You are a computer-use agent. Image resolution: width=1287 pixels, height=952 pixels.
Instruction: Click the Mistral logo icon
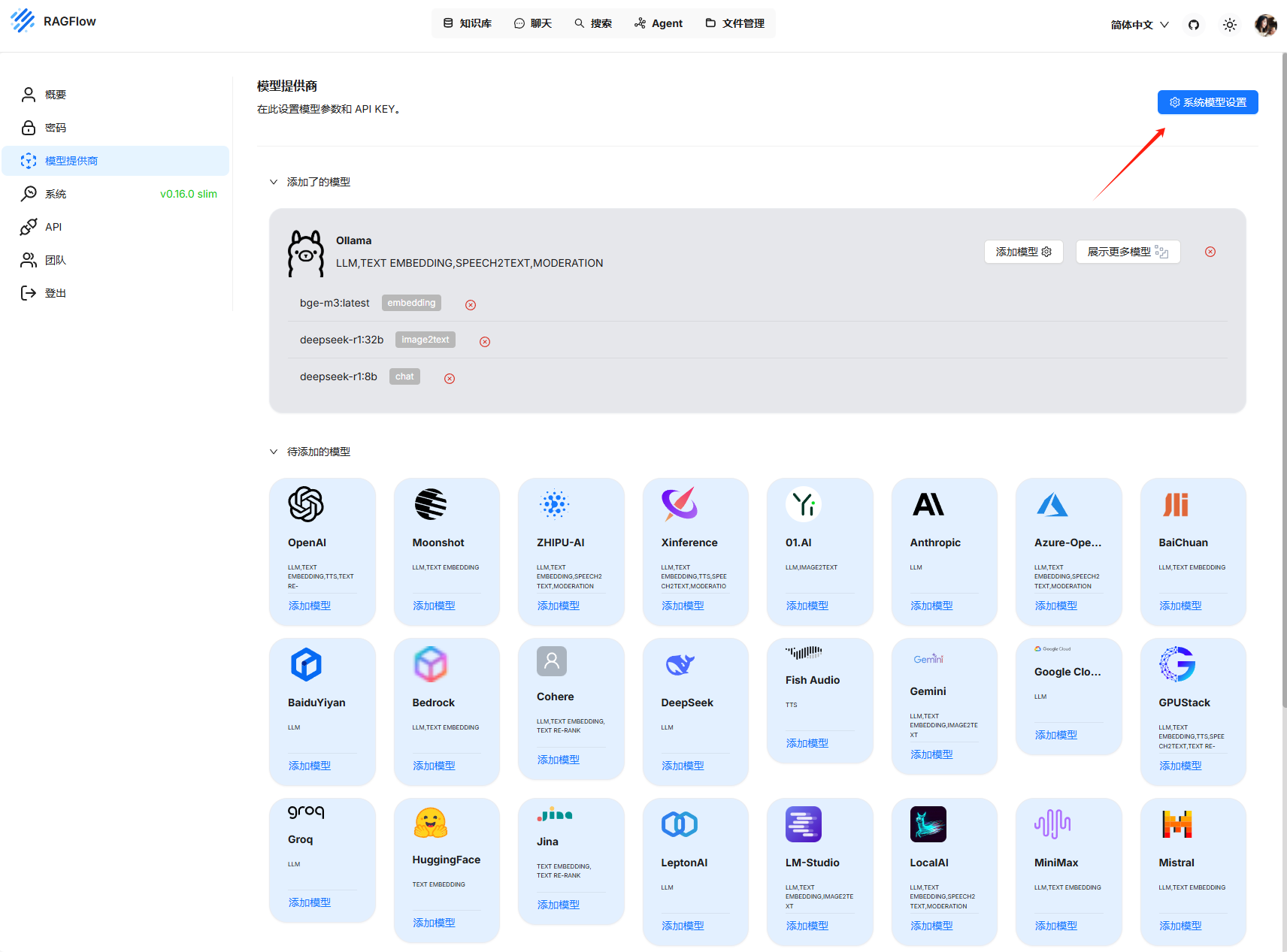(x=1177, y=824)
